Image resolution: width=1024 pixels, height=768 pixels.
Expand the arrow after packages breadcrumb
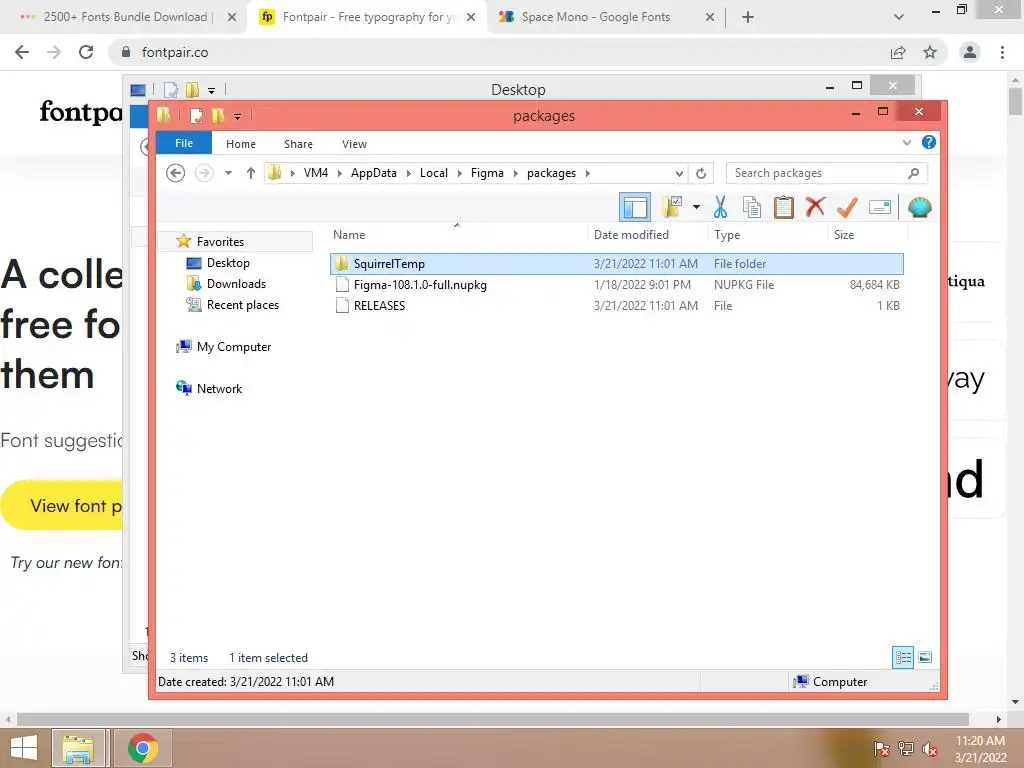coord(588,173)
